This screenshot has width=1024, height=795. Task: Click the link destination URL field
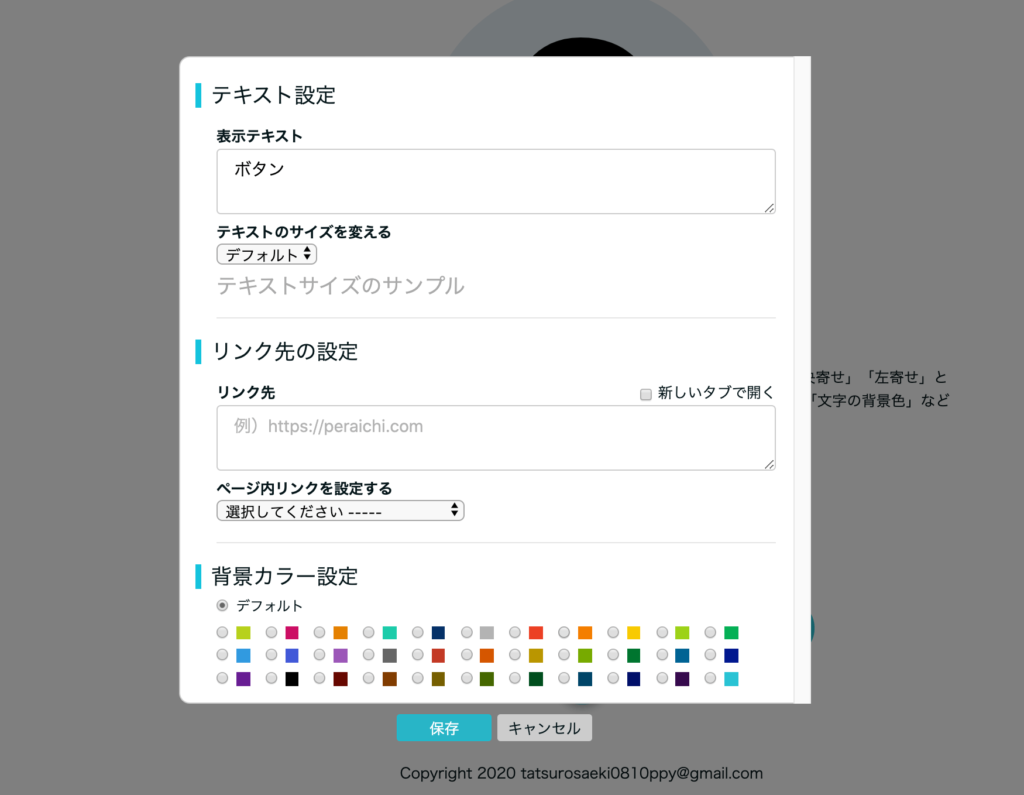(496, 438)
